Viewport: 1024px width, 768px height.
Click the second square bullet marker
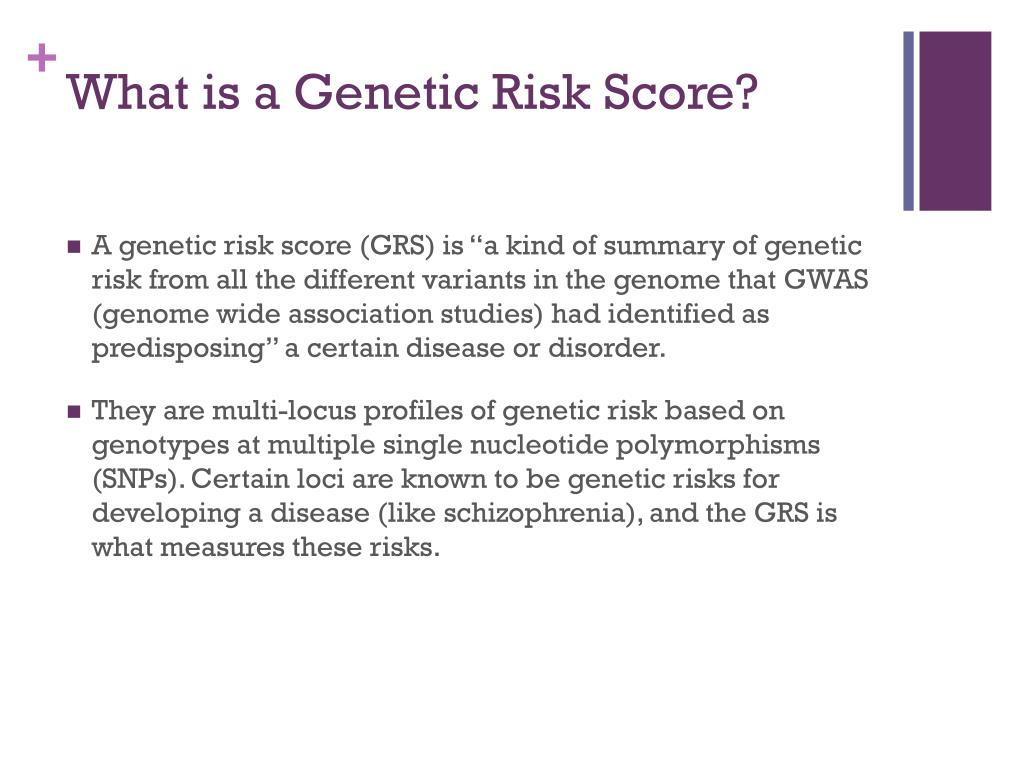74,412
